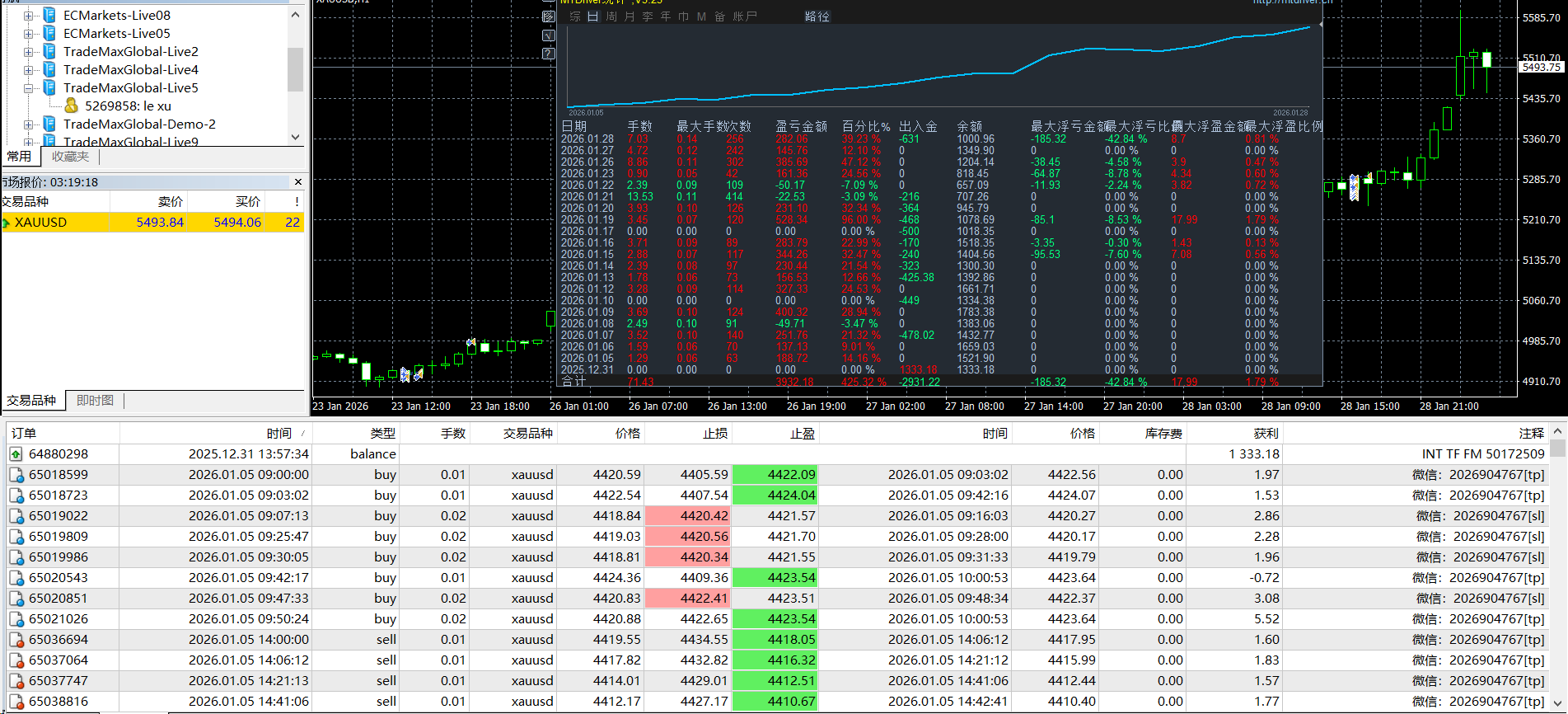Click the top icon above the checkmark button

click(549, 16)
